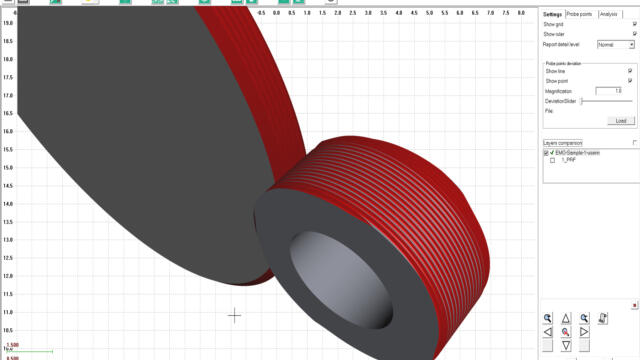Click the icon right of the zoom magnifiers
The width and height of the screenshot is (640, 360).
point(603,318)
